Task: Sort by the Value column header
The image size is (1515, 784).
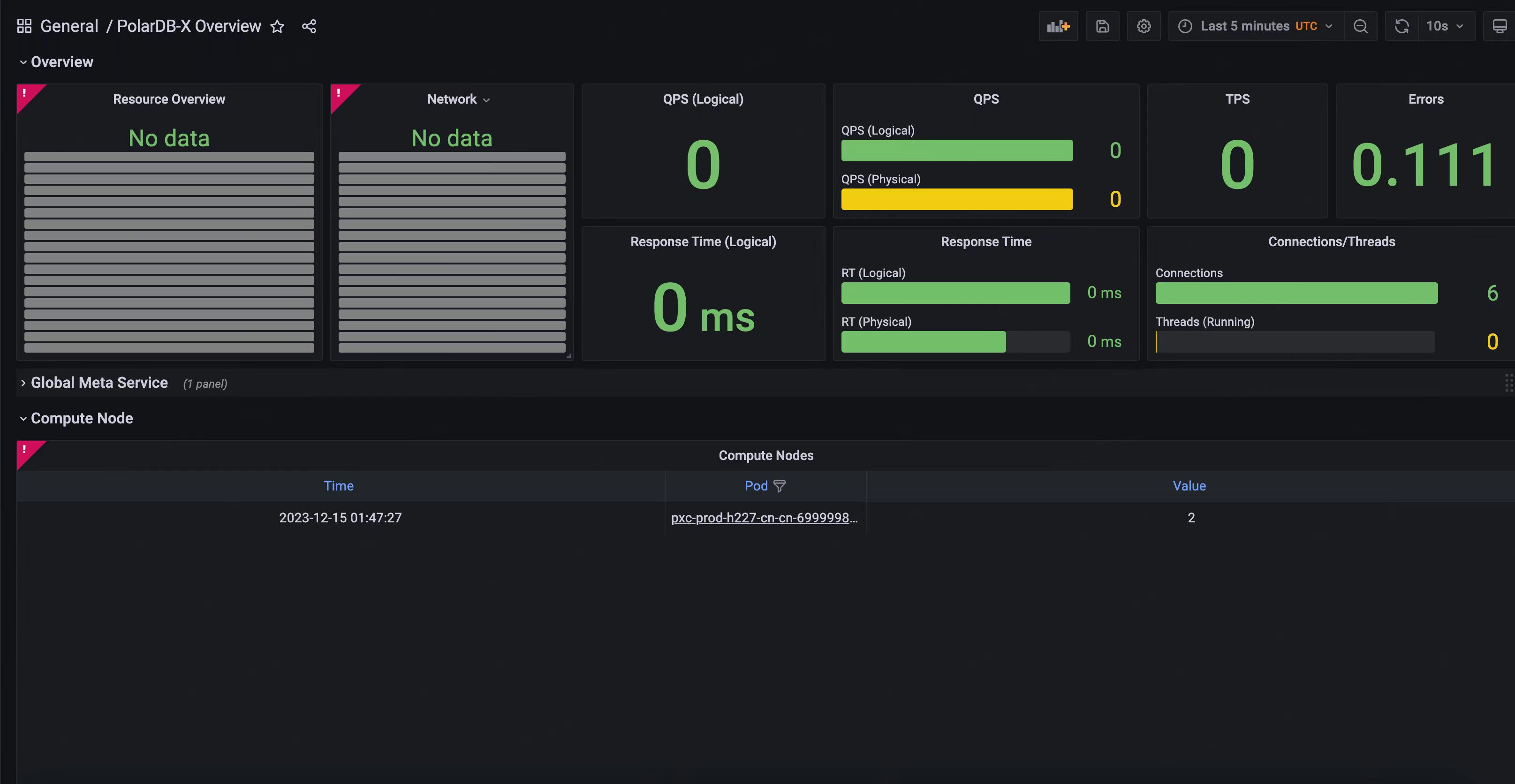Action: pos(1189,486)
